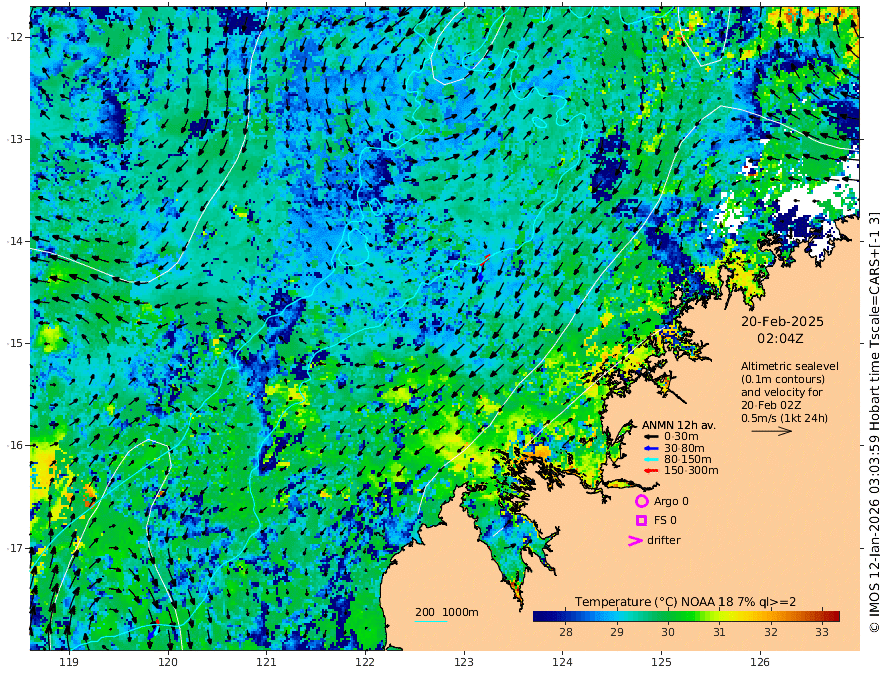Click the color bar tick label 33

[x=822, y=632]
